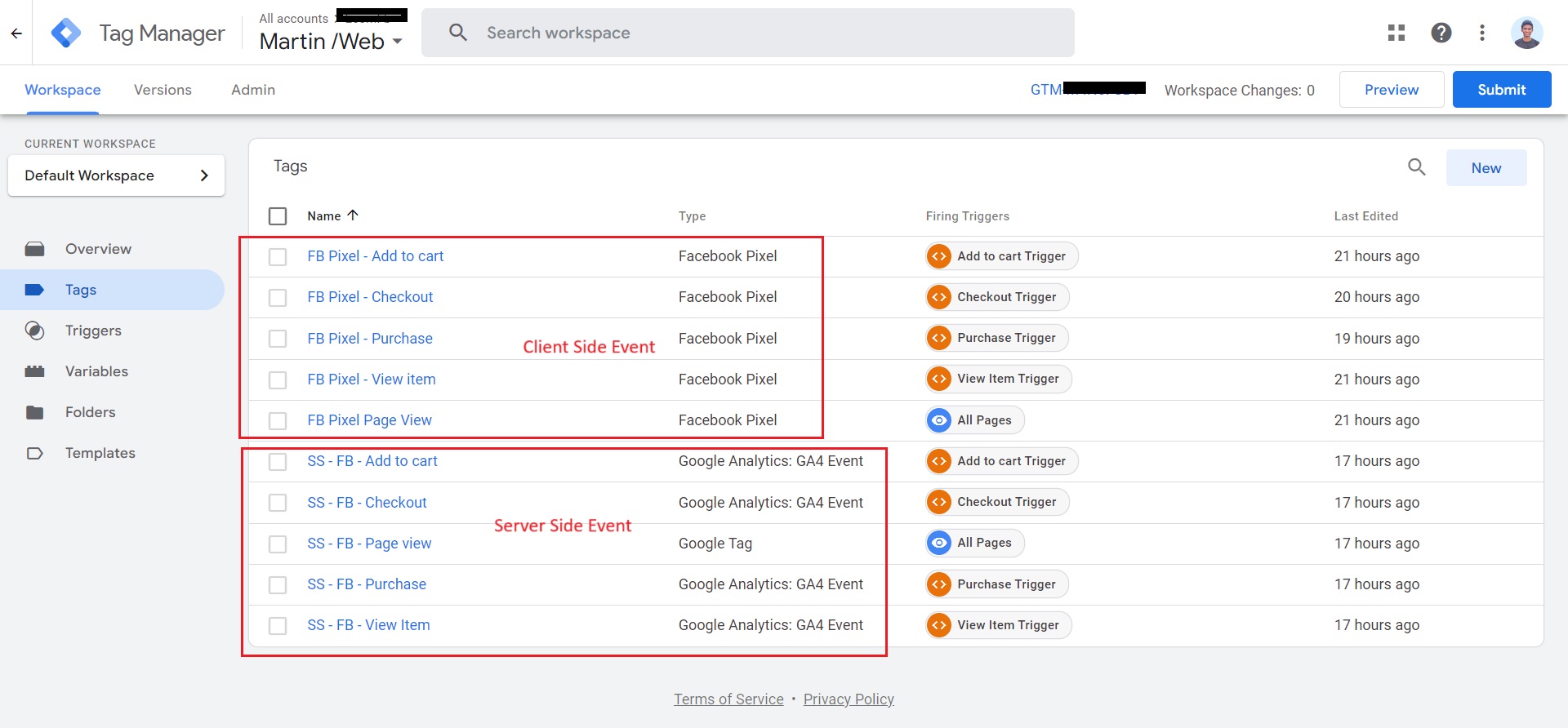The width and height of the screenshot is (1568, 728).
Task: Click the New tag button
Action: coord(1486,167)
